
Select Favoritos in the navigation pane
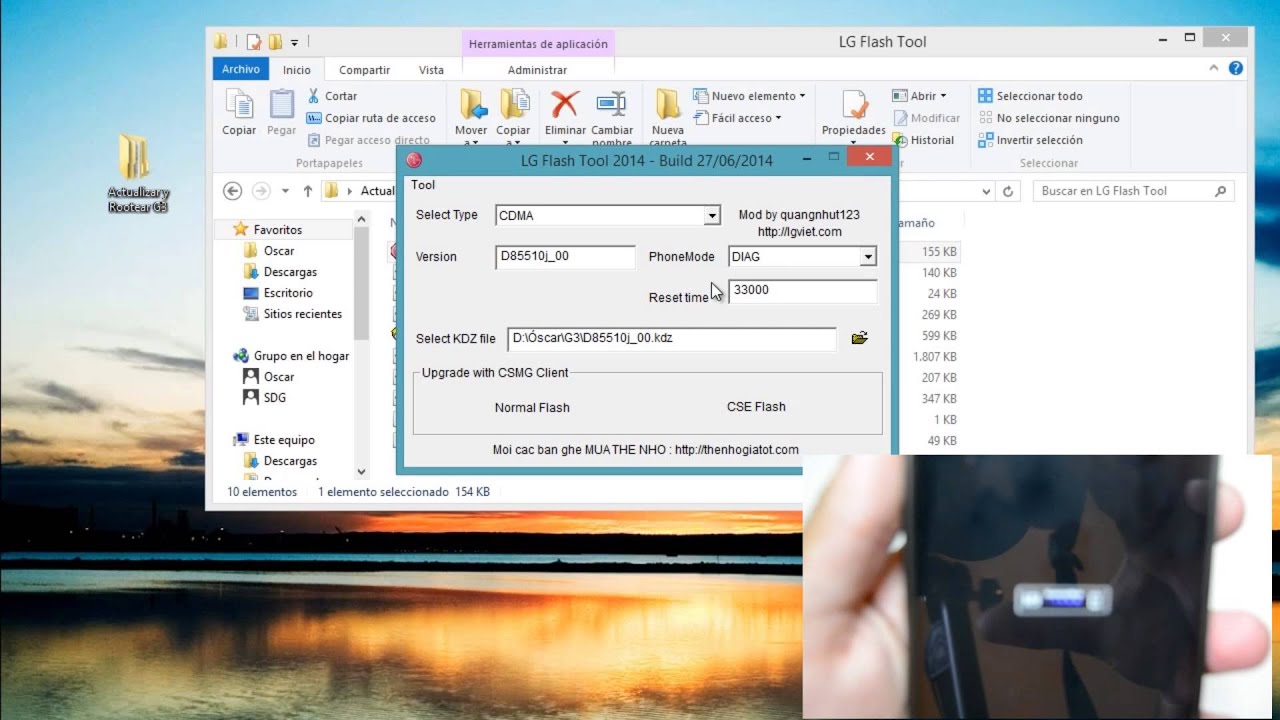[267, 230]
